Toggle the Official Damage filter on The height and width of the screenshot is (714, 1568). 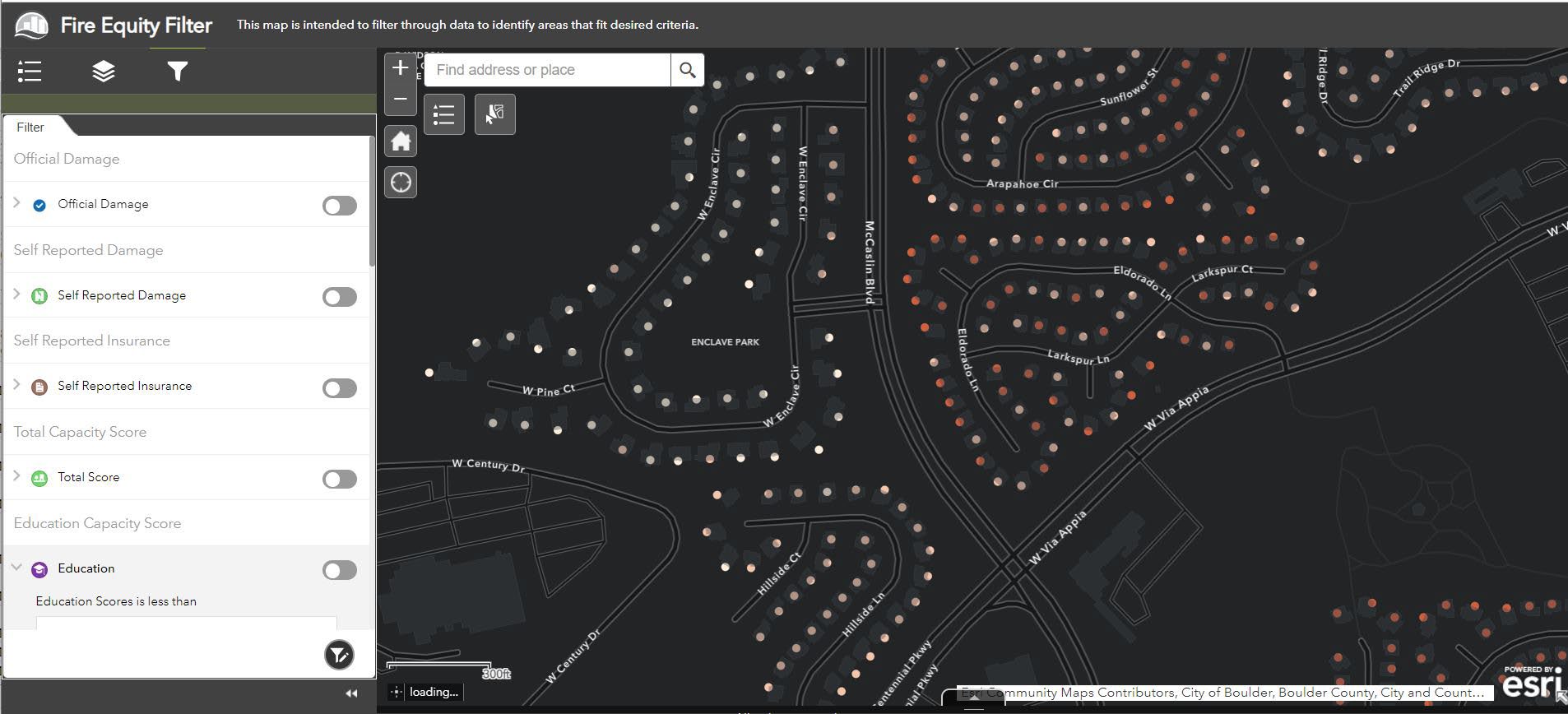(340, 206)
